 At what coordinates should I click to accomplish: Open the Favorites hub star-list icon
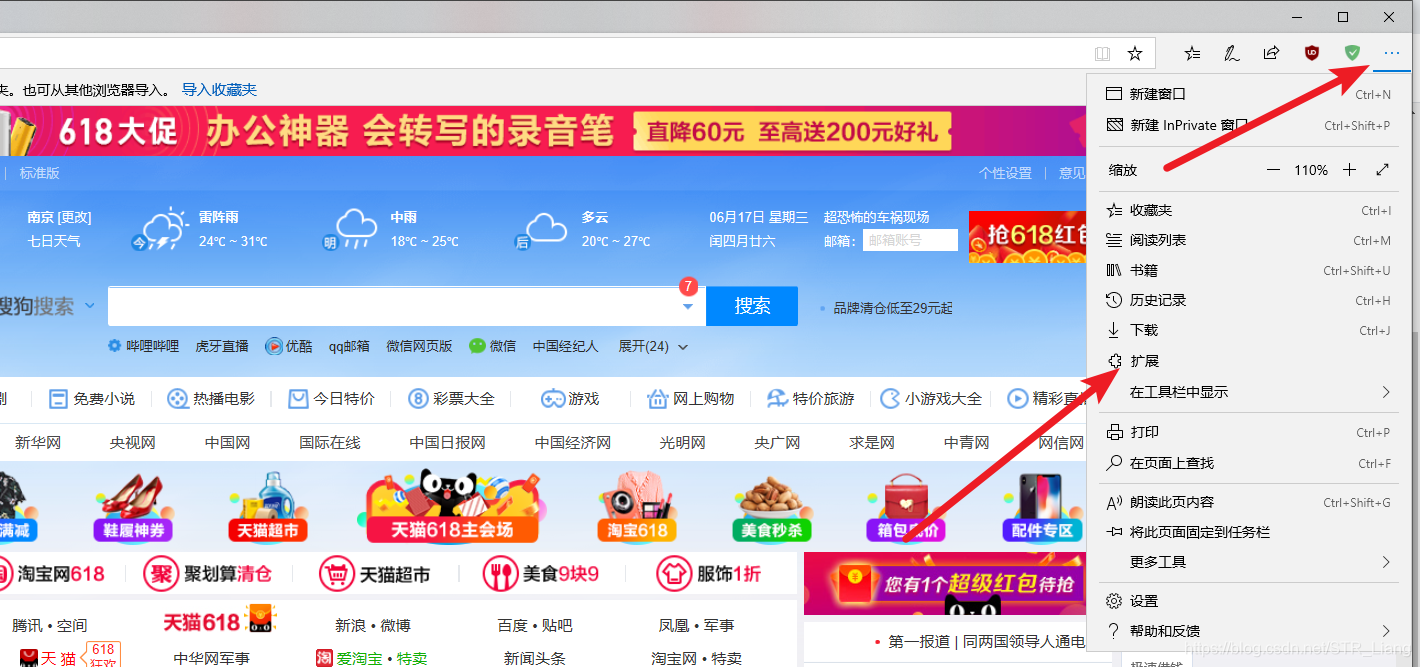(x=1192, y=53)
